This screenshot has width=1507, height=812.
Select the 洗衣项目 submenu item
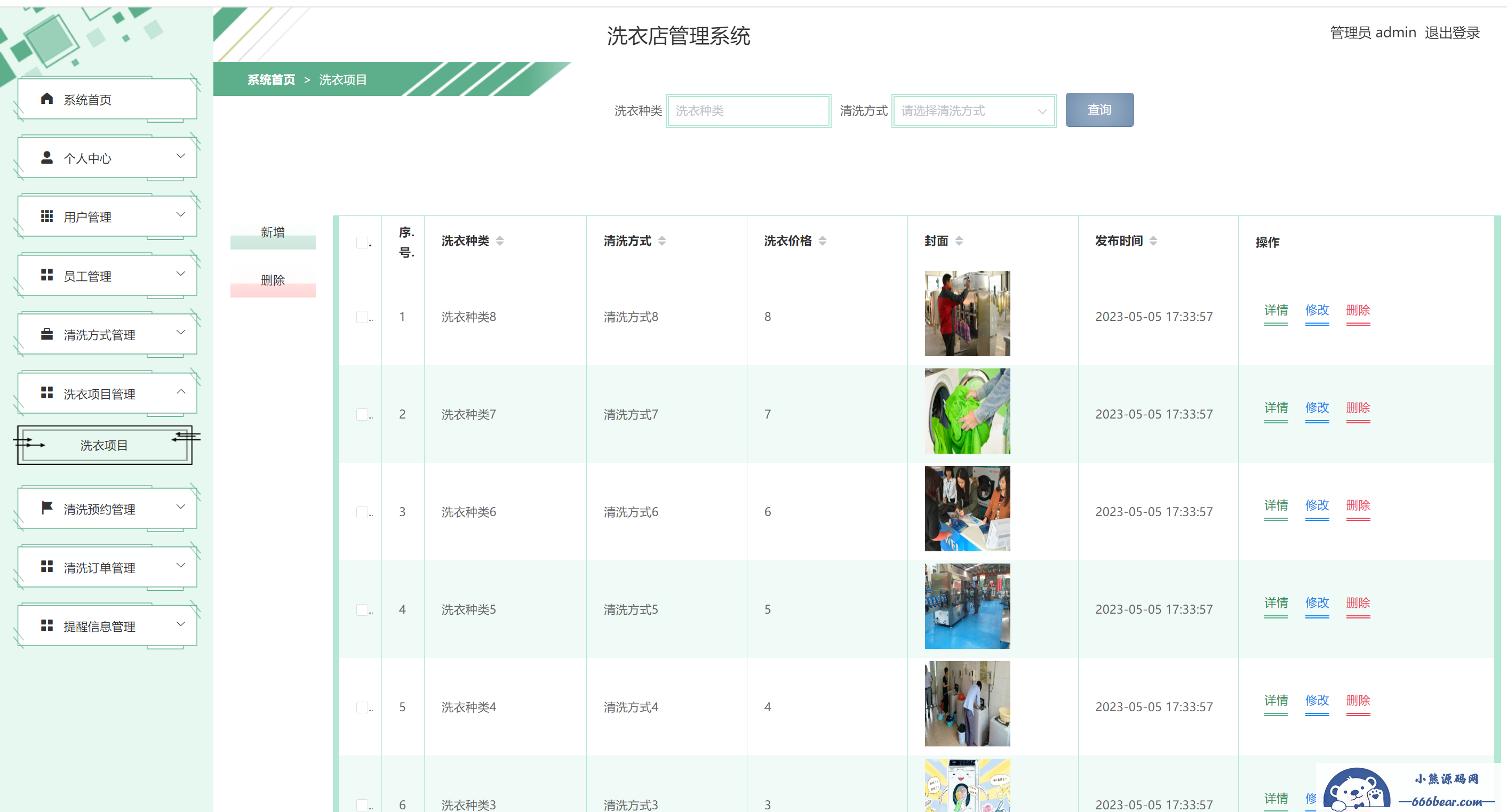point(105,446)
